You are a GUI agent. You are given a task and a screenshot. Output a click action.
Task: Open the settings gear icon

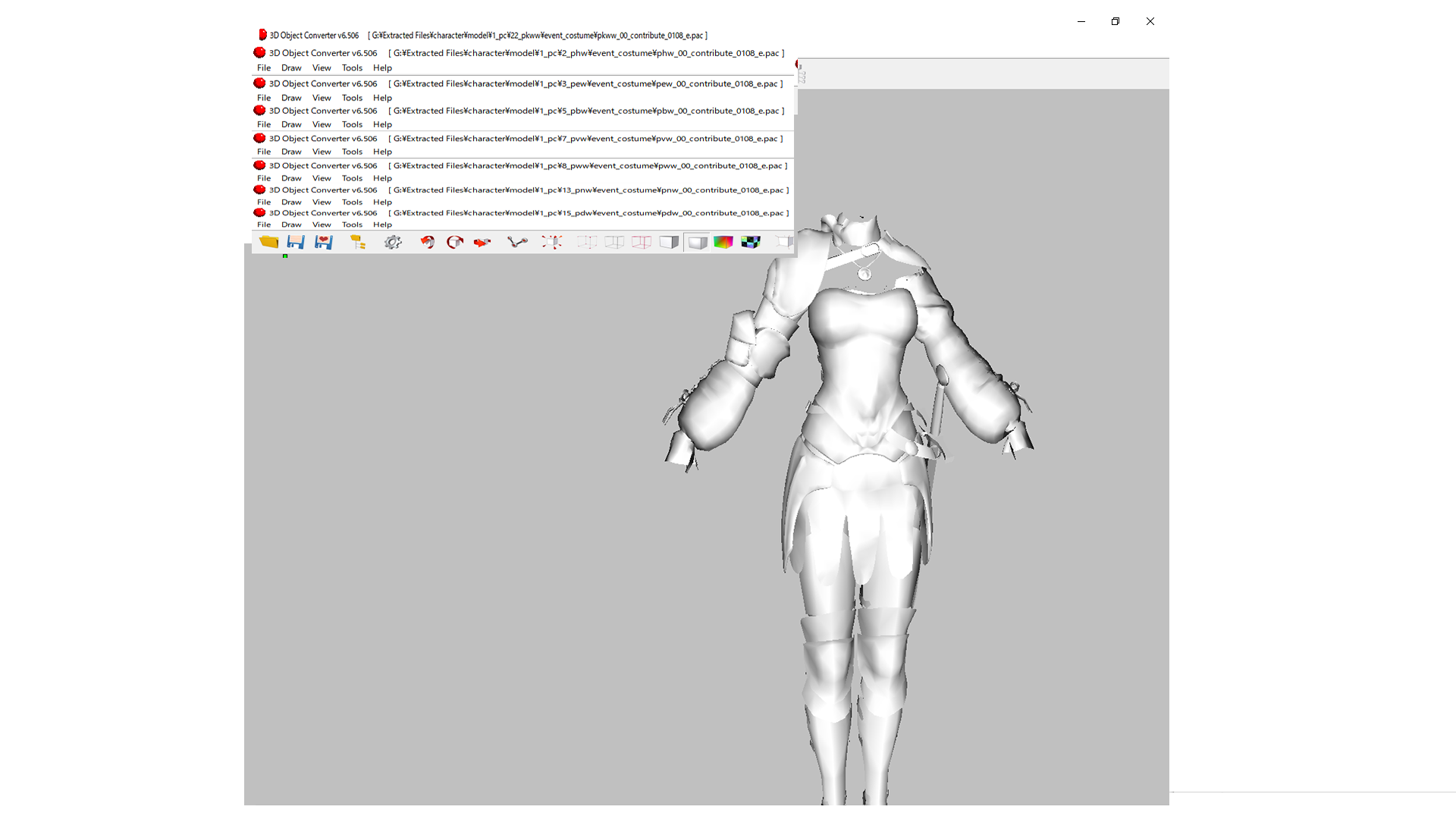pos(393,242)
